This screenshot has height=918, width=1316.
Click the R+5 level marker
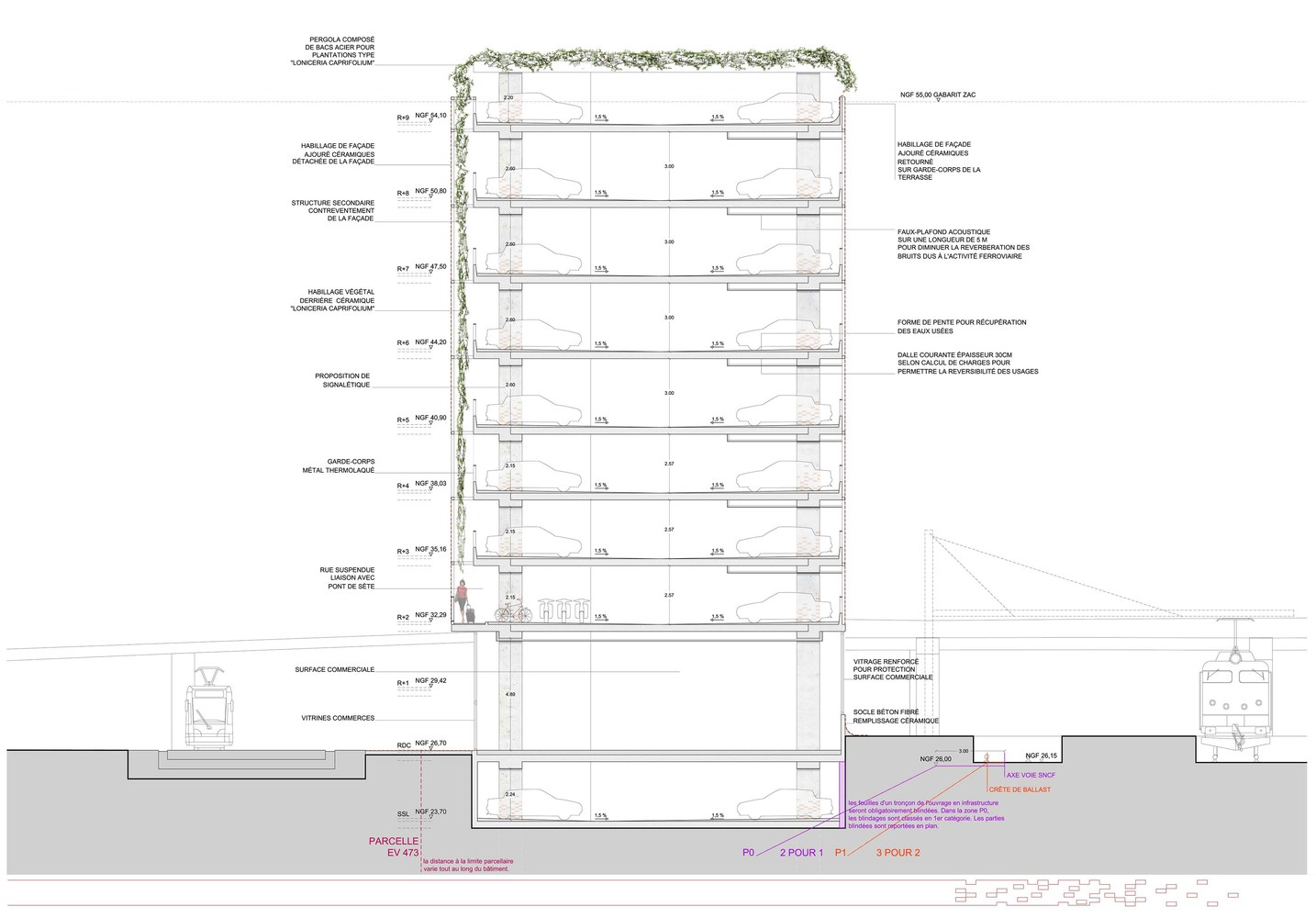coord(403,420)
